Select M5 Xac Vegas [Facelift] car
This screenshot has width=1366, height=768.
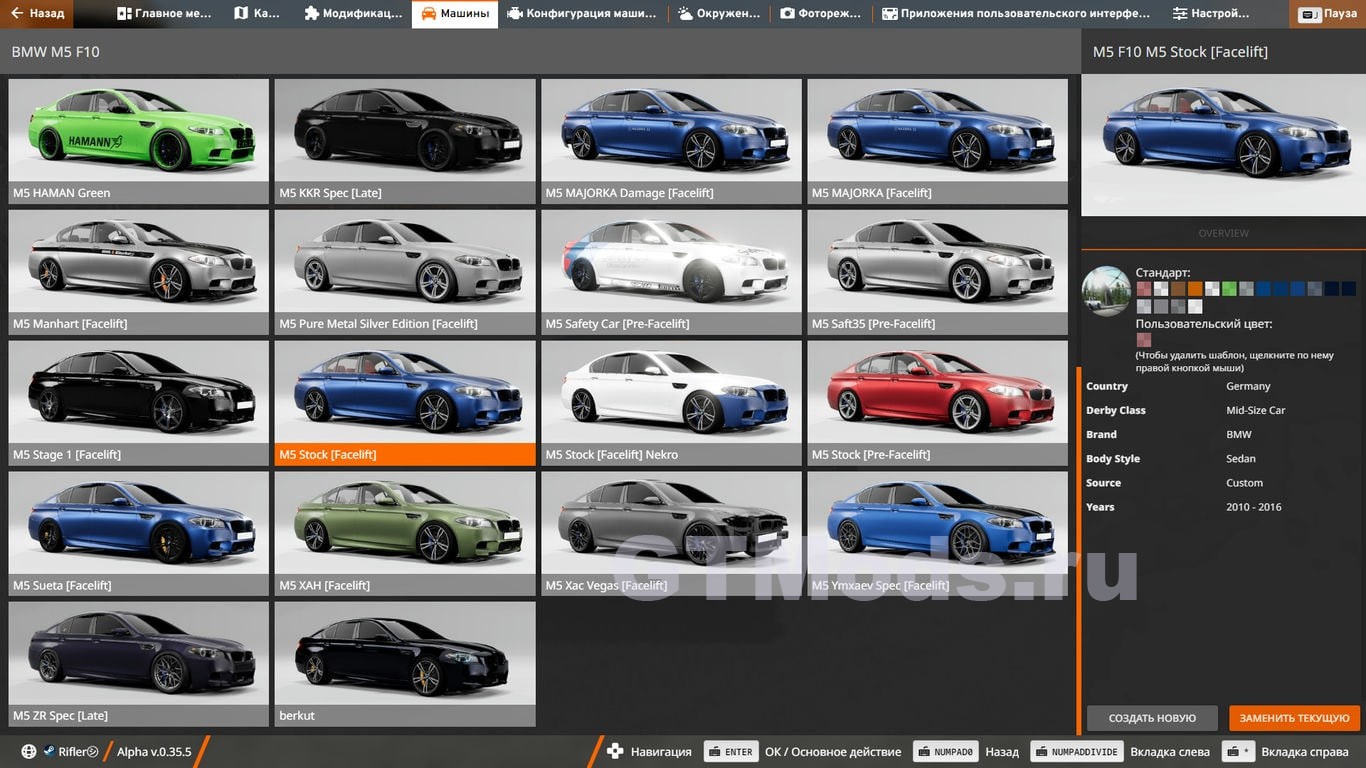click(672, 534)
